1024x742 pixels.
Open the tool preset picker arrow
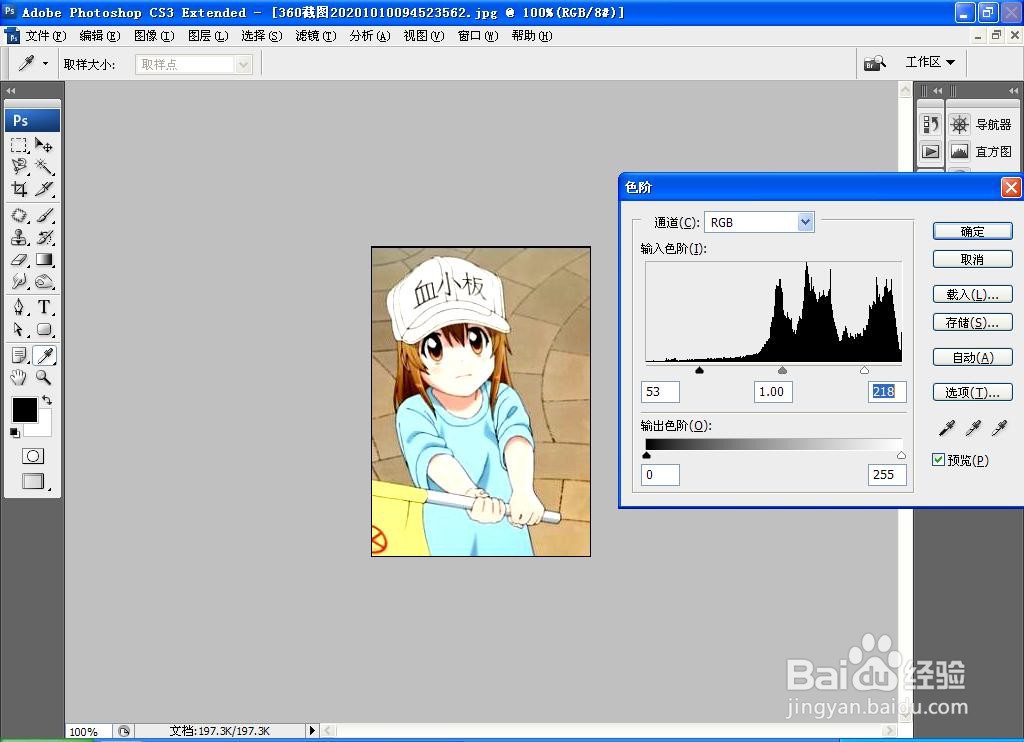point(45,63)
